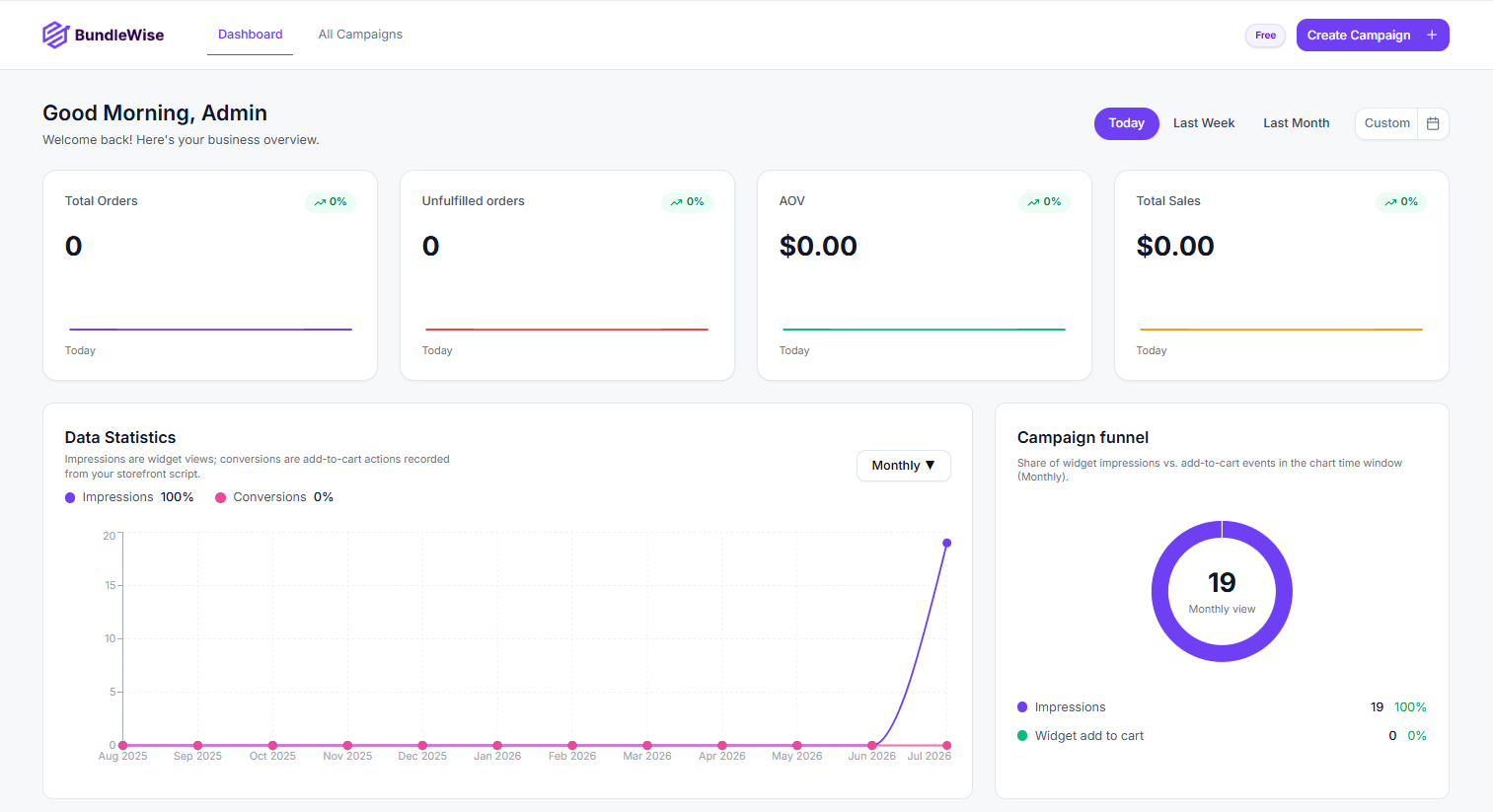Viewport: 1493px width, 812px height.
Task: Click the Impressions 100% value in the funnel
Action: [1410, 707]
